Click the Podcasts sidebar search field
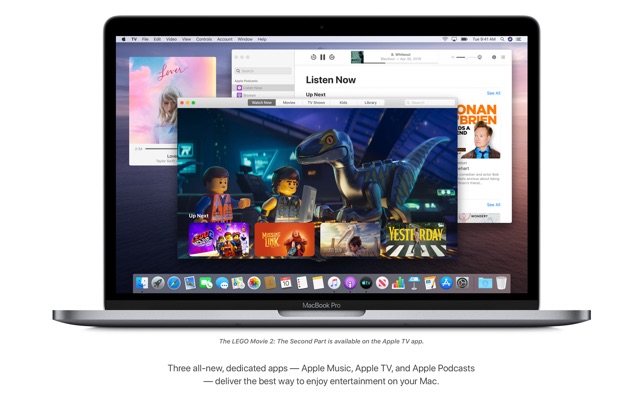This screenshot has height=402, width=643. (x=263, y=71)
